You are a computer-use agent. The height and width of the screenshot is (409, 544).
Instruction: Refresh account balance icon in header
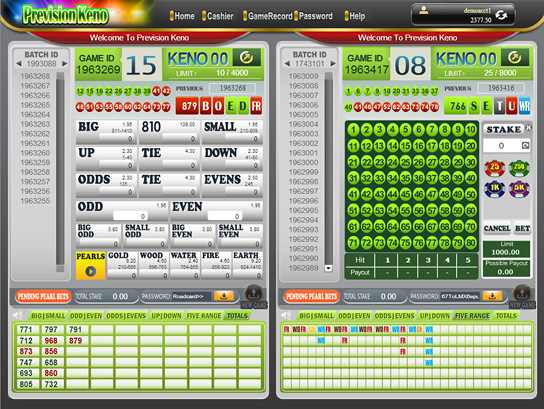[501, 15]
